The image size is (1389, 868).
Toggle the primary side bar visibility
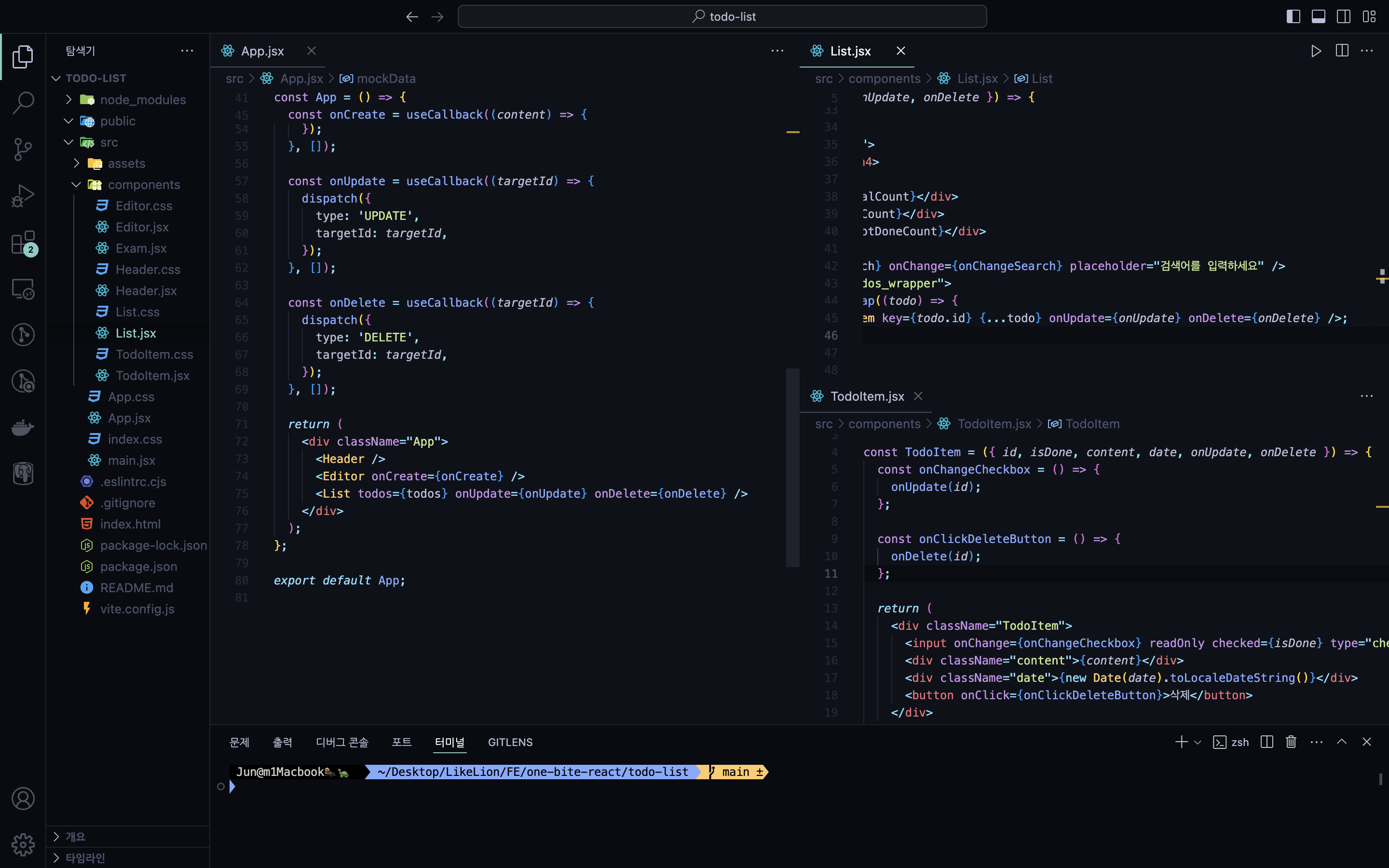point(1293,17)
